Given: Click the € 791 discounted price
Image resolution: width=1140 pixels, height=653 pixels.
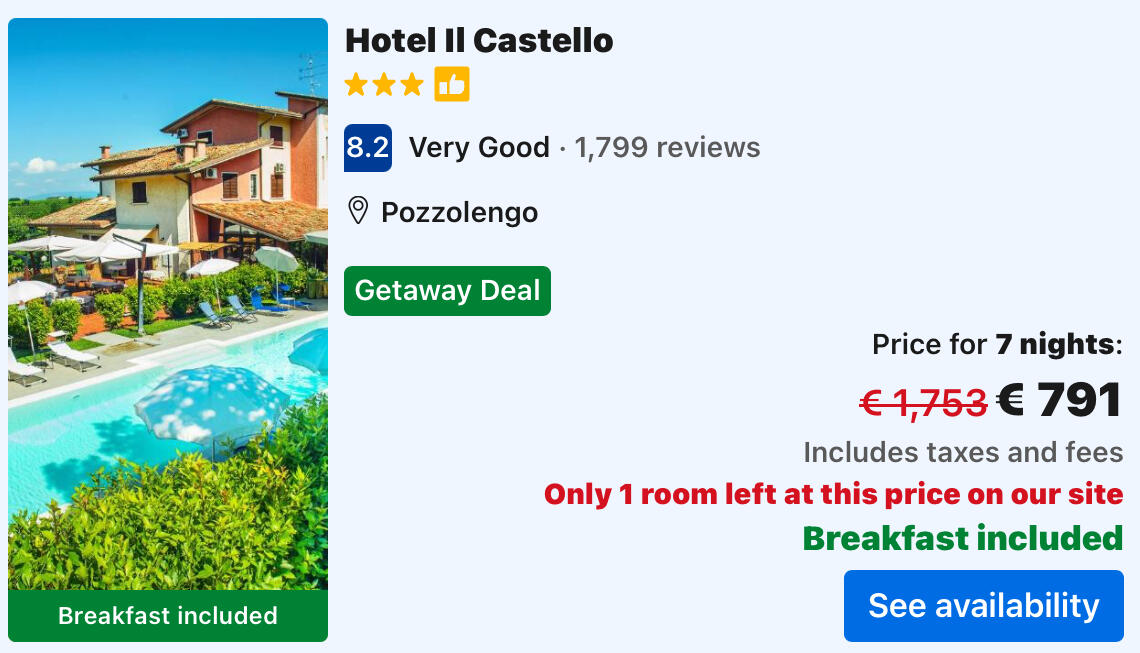Looking at the screenshot, I should pos(1060,400).
